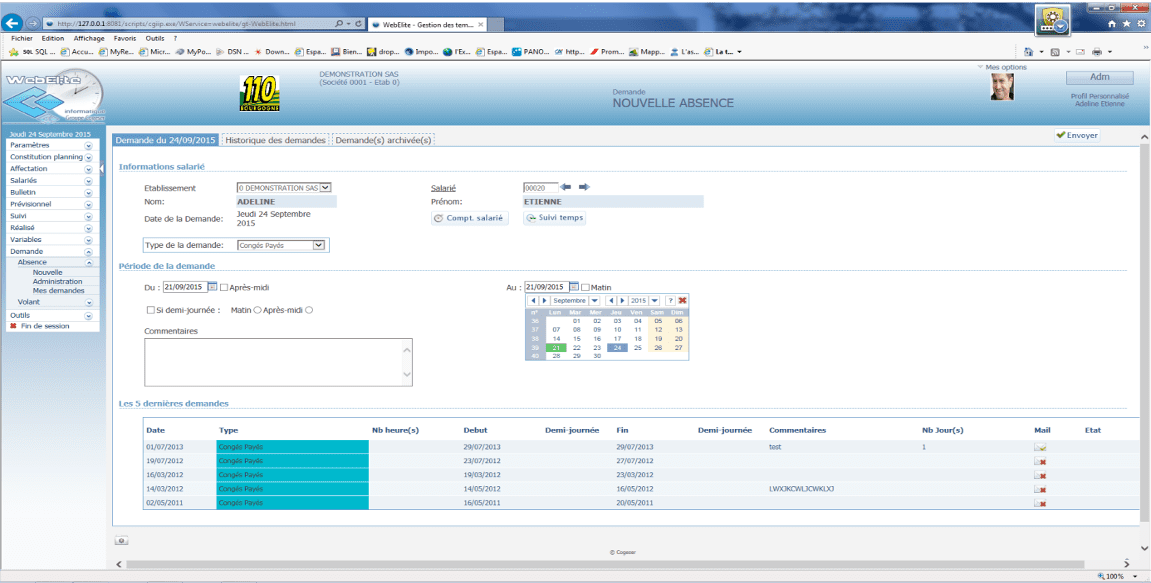Click the 110 Bourgogne company logo
The width and height of the screenshot is (1151, 583).
point(259,93)
